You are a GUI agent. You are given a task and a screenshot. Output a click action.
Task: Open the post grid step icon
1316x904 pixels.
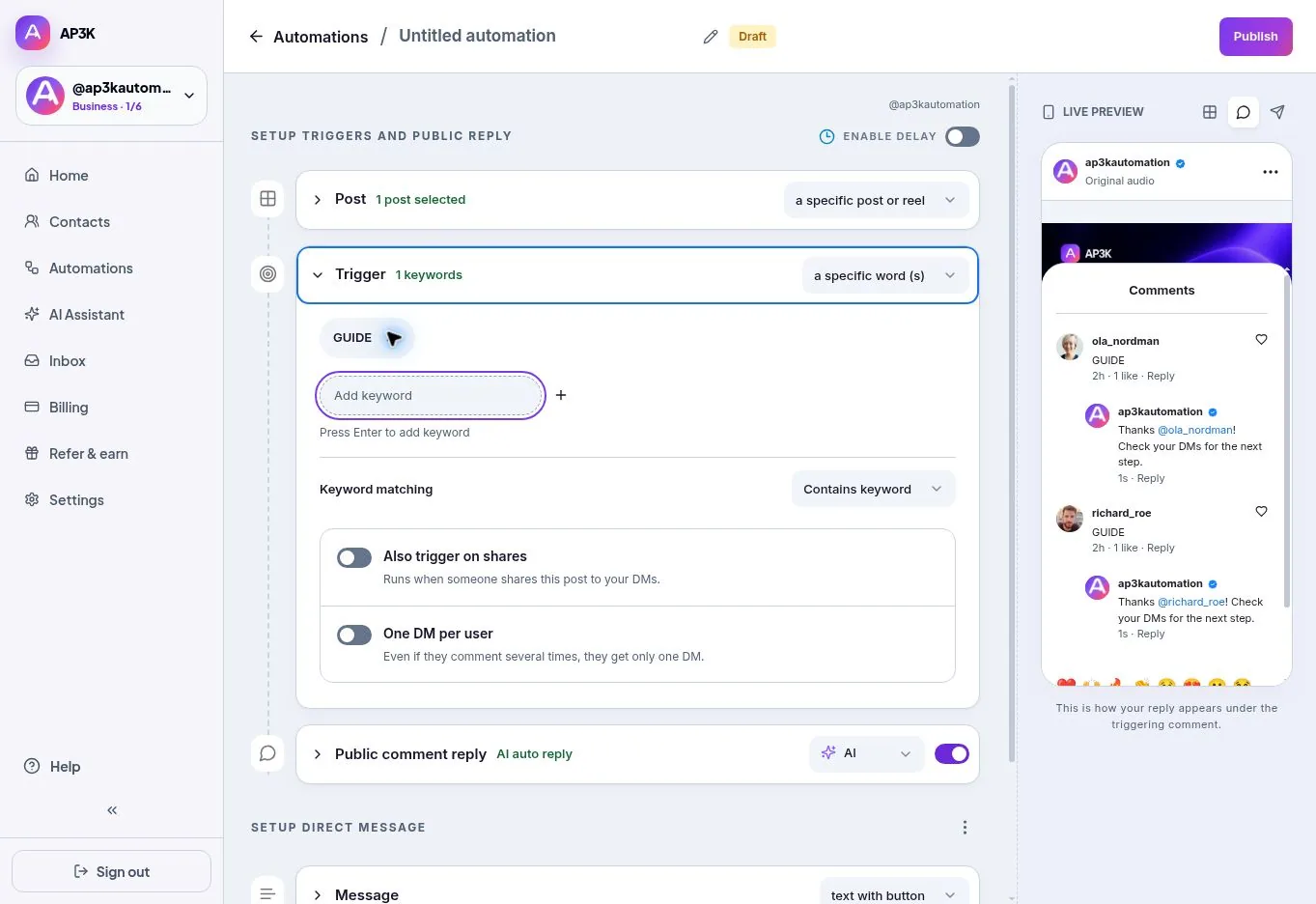pos(268,199)
